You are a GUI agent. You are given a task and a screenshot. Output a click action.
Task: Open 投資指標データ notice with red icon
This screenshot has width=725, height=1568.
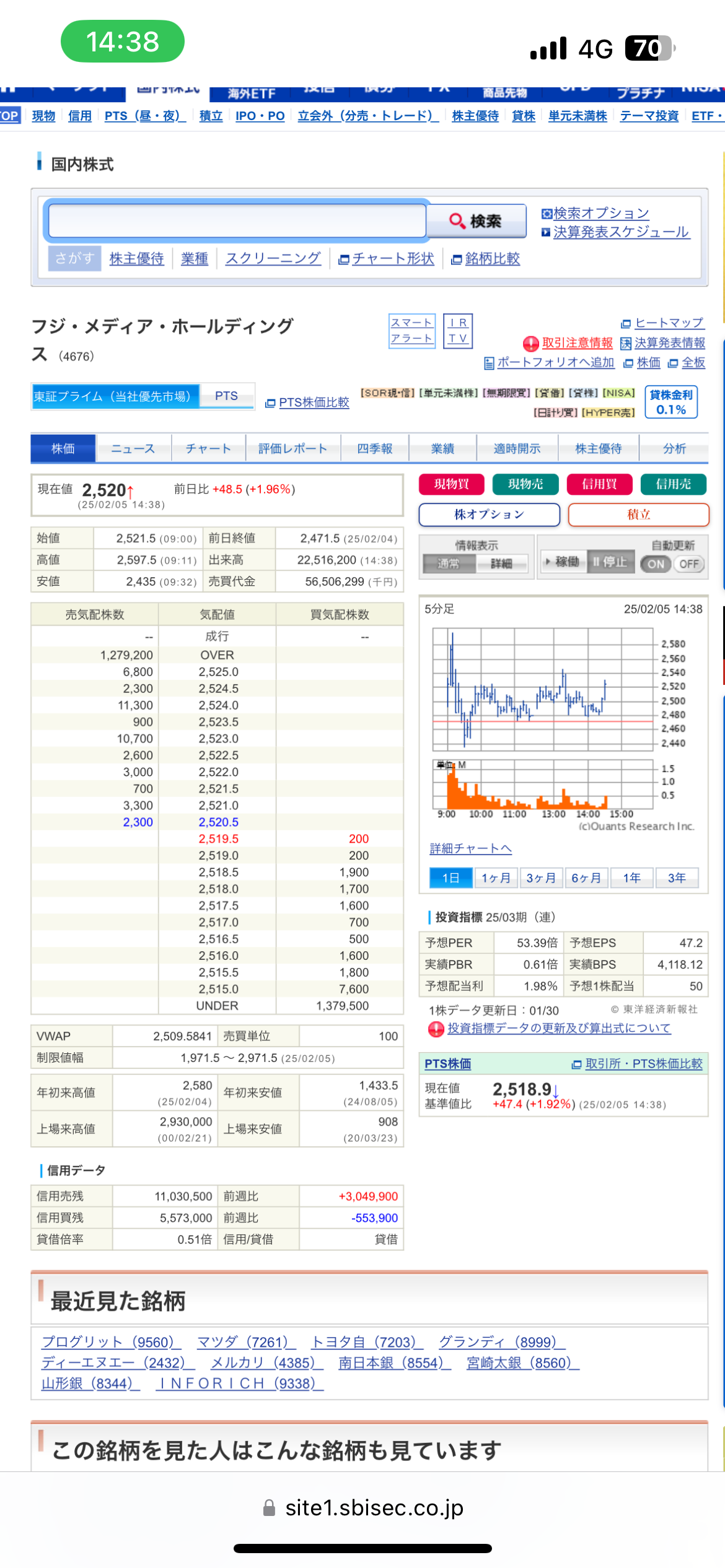550,1029
